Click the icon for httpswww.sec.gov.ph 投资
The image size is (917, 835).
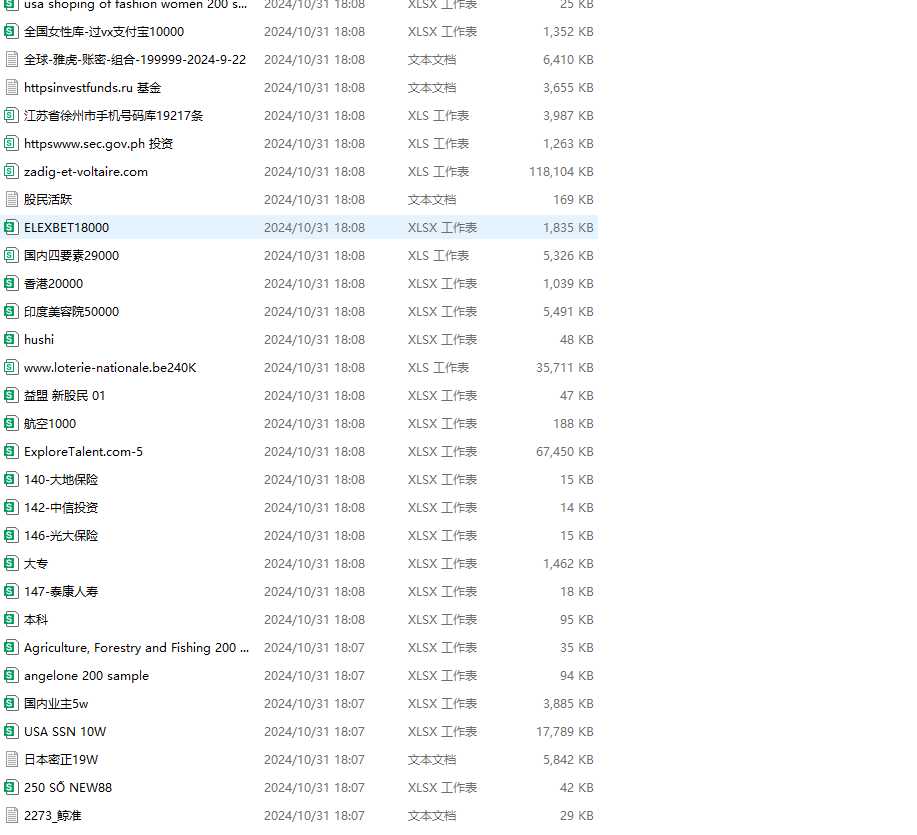click(x=11, y=144)
